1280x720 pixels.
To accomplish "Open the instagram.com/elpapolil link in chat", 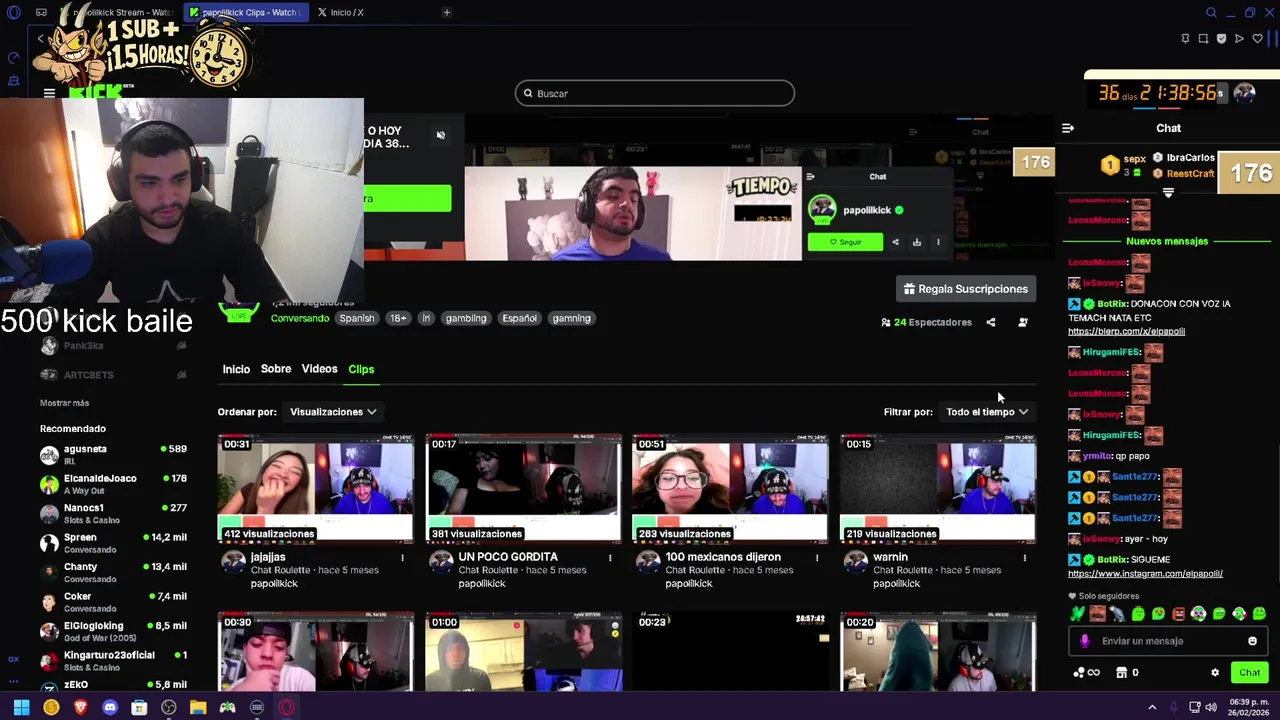I will [x=1145, y=574].
